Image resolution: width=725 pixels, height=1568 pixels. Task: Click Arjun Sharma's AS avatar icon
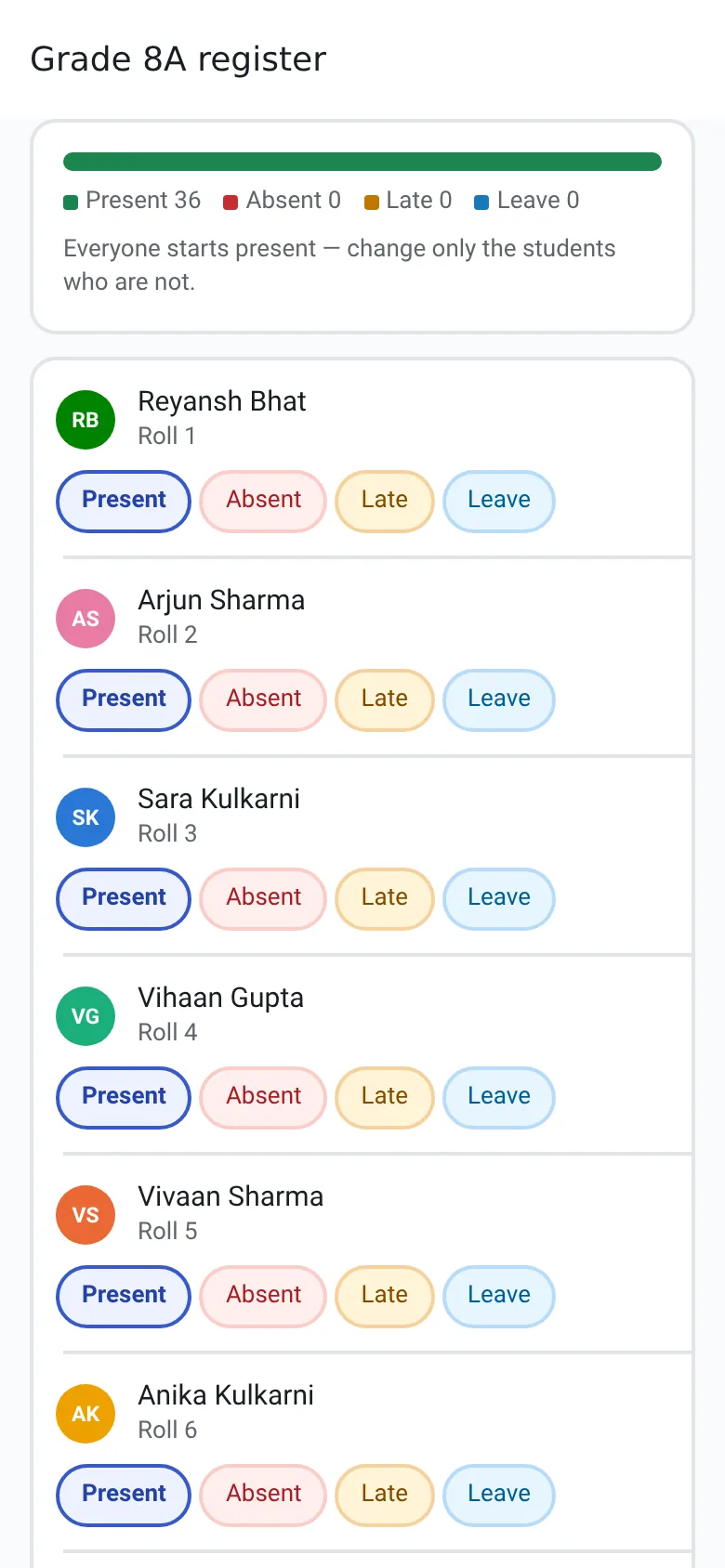86,619
